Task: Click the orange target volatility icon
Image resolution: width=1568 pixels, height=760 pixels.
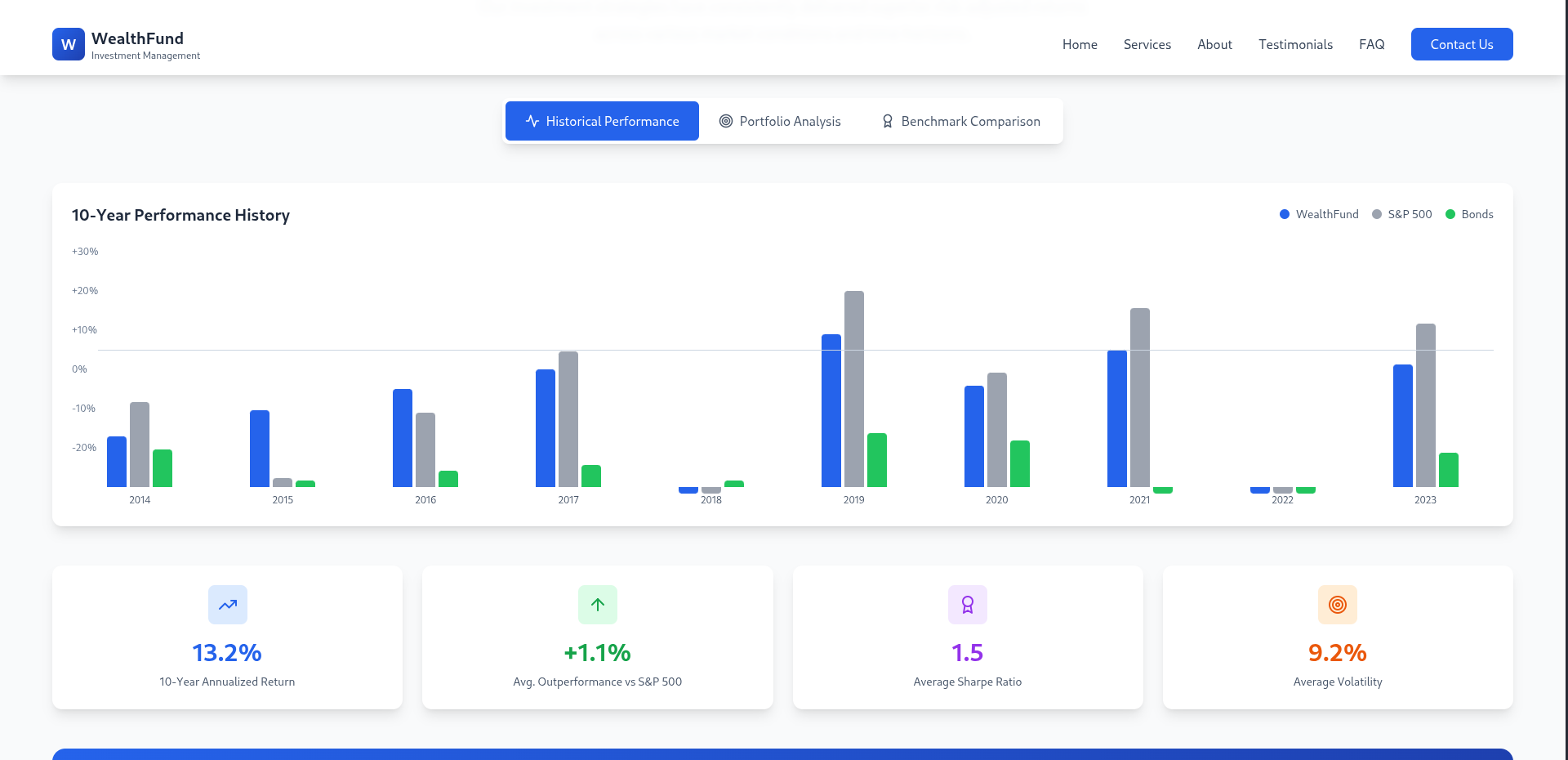Action: pos(1338,605)
